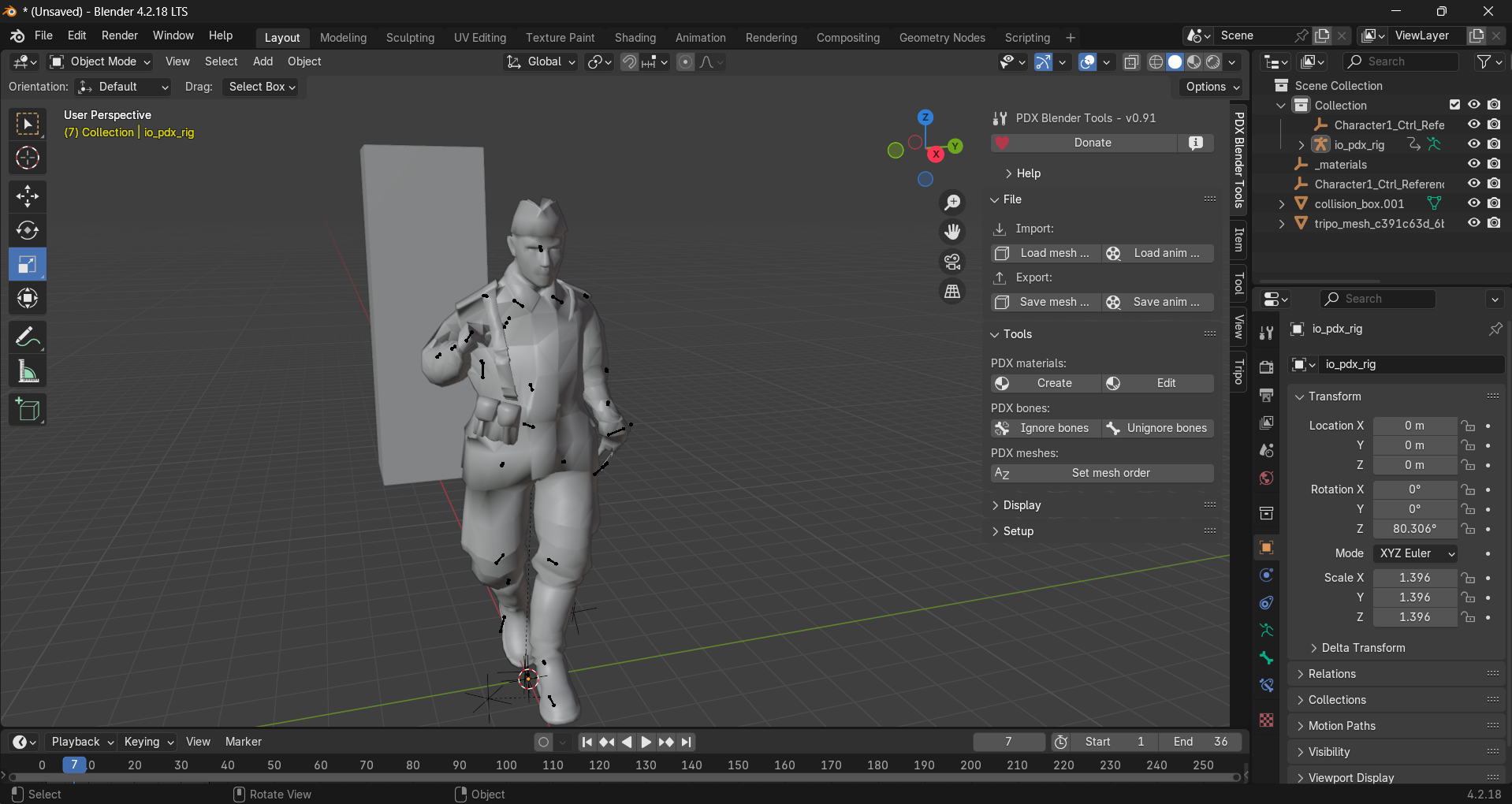Select the Move tool
This screenshot has width=1512, height=804.
[x=28, y=196]
